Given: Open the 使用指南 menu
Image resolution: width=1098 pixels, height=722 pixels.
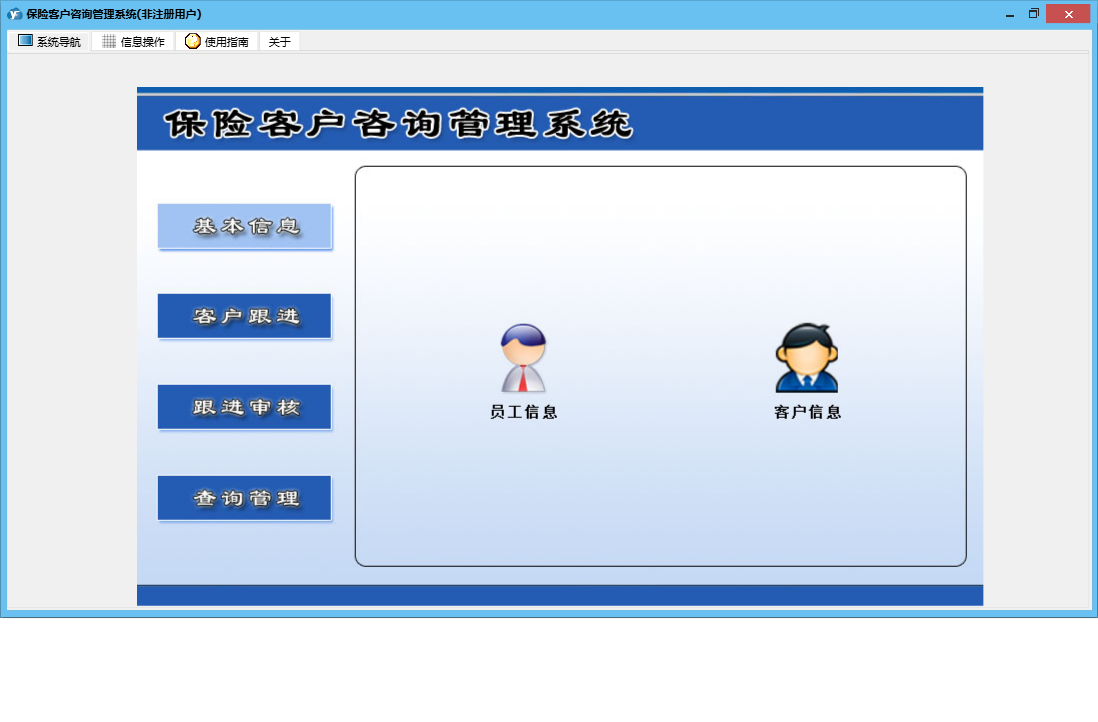Looking at the screenshot, I should tap(217, 41).
